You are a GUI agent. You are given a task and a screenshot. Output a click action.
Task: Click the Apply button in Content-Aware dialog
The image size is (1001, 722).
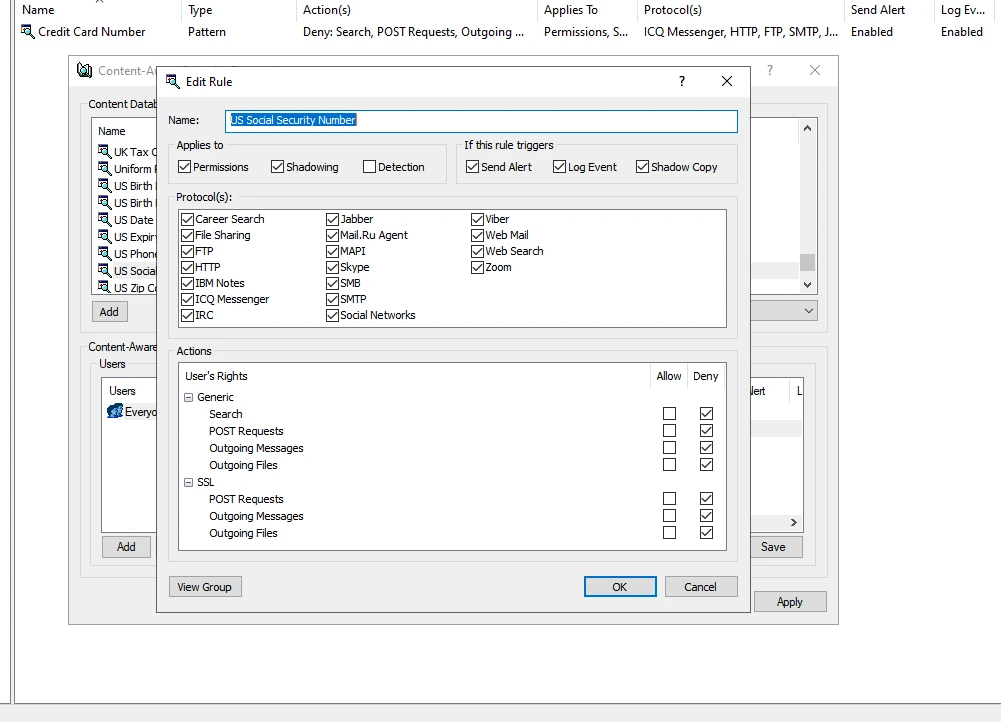point(790,602)
